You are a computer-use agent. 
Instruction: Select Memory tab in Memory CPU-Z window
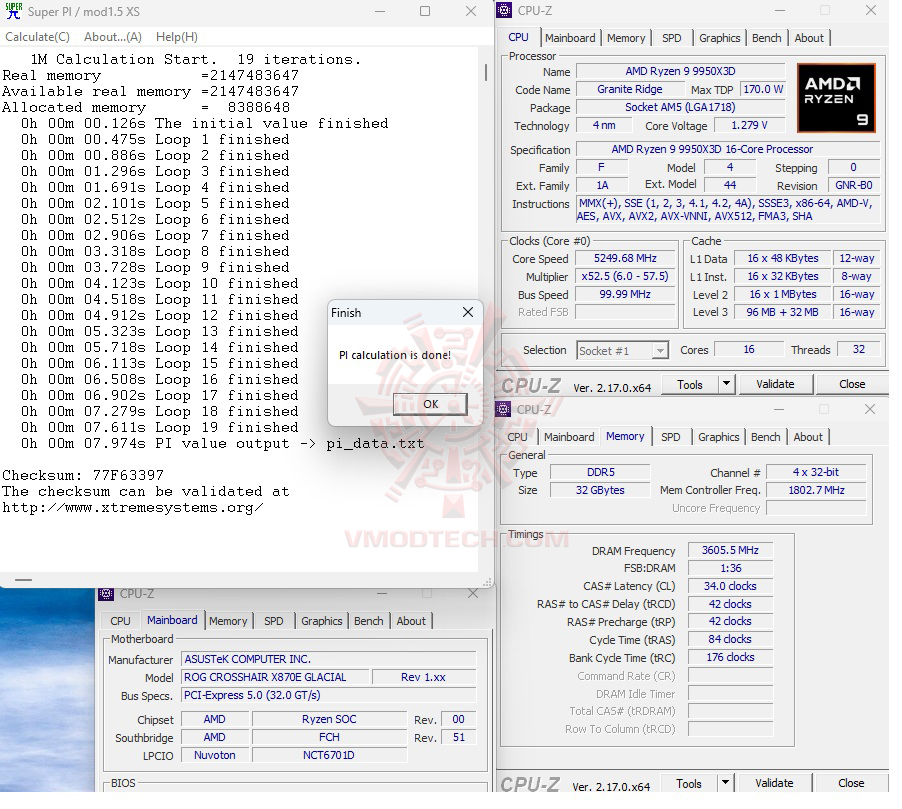(x=625, y=436)
